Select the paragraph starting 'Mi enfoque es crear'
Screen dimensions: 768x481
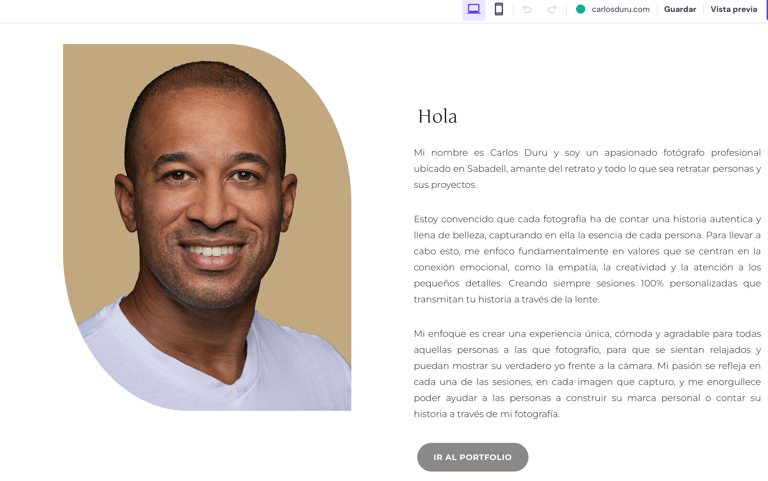pos(587,374)
